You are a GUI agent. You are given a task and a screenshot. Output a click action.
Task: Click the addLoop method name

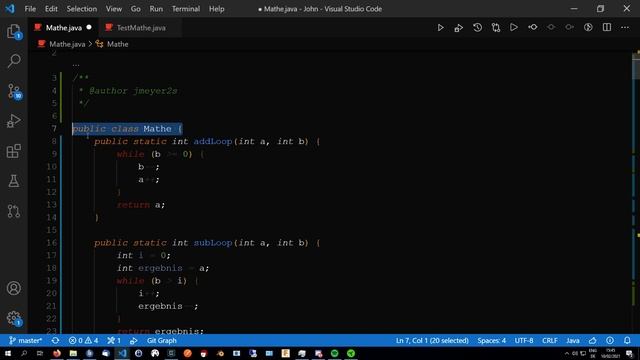213,141
